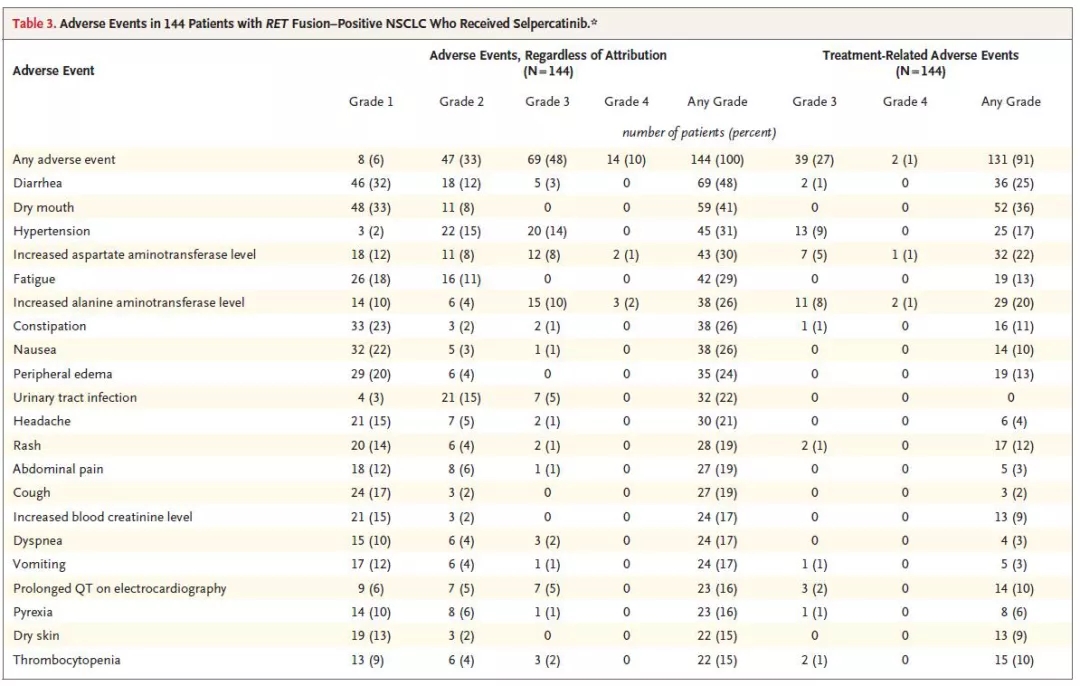Click the Grade 1 column header
The image size is (1080, 686).
point(371,102)
